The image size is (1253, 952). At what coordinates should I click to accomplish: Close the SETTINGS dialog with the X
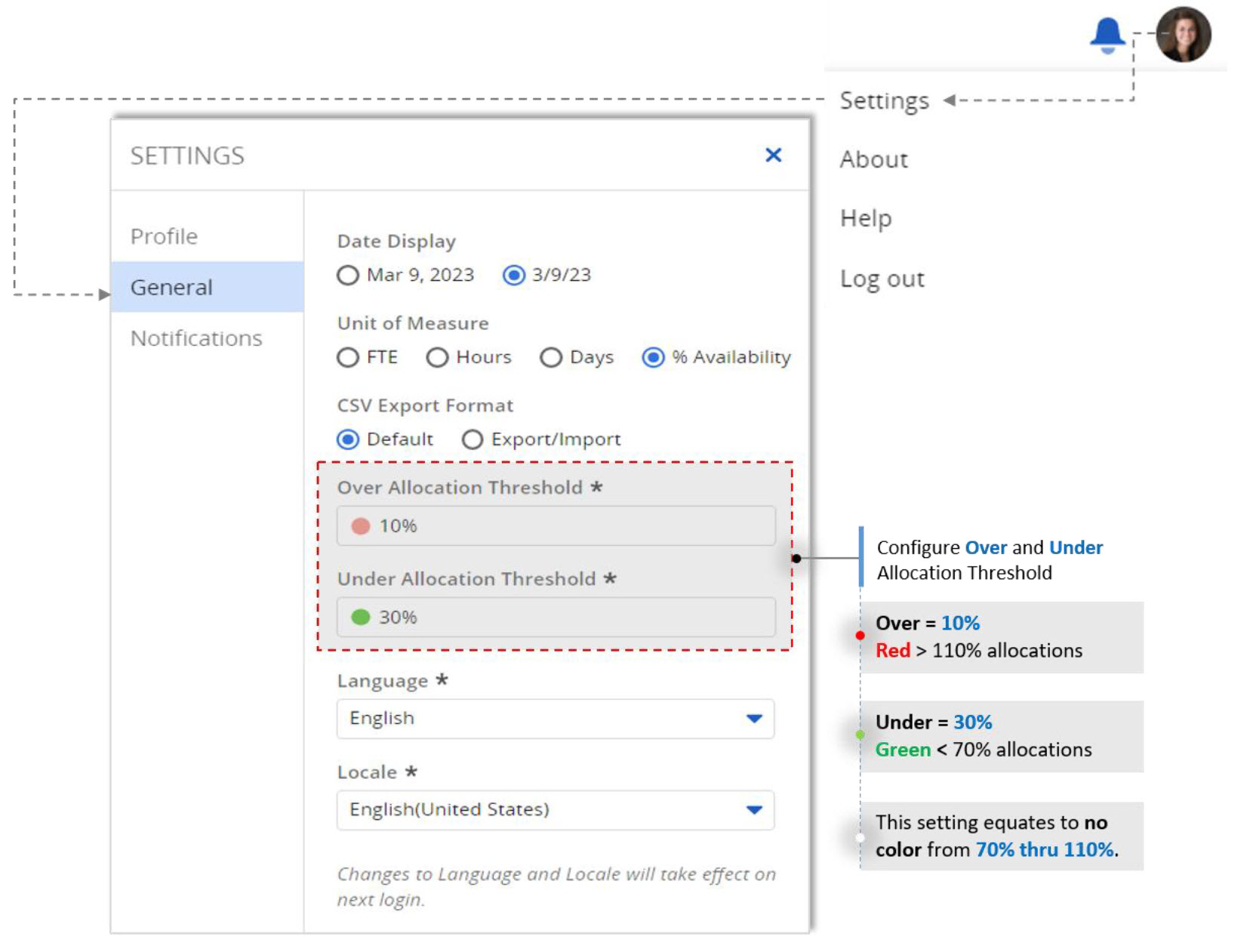[773, 155]
